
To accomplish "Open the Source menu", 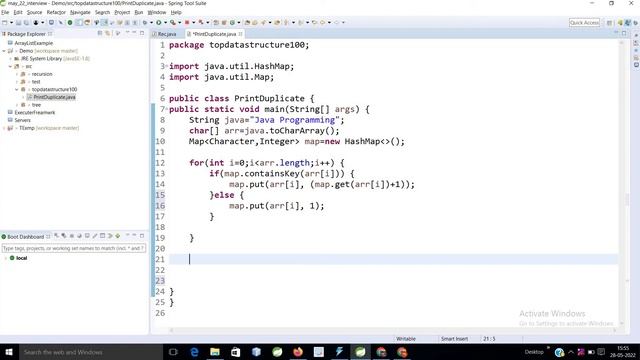I will (x=34, y=12).
